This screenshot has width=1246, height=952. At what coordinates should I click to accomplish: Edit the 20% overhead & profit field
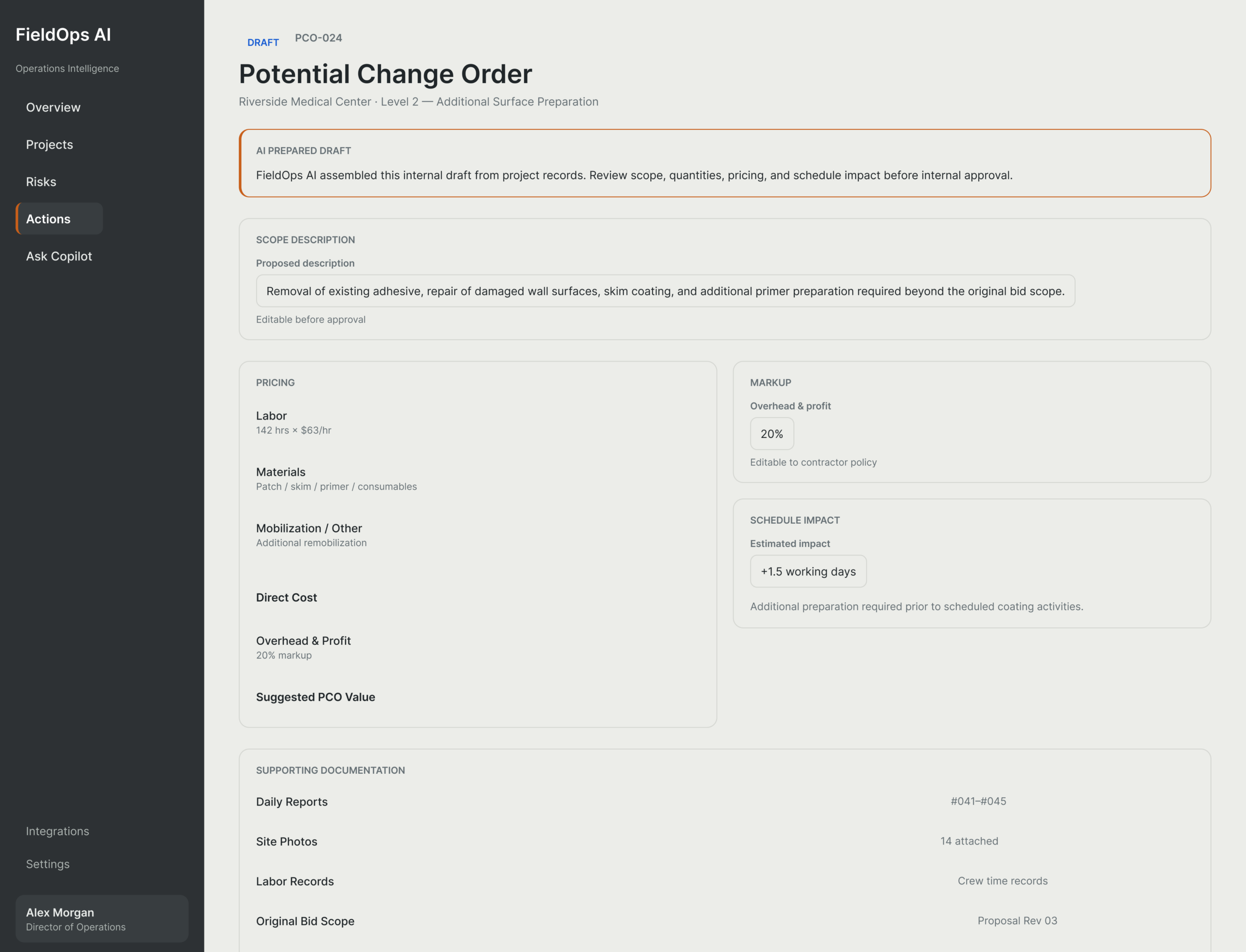click(772, 434)
